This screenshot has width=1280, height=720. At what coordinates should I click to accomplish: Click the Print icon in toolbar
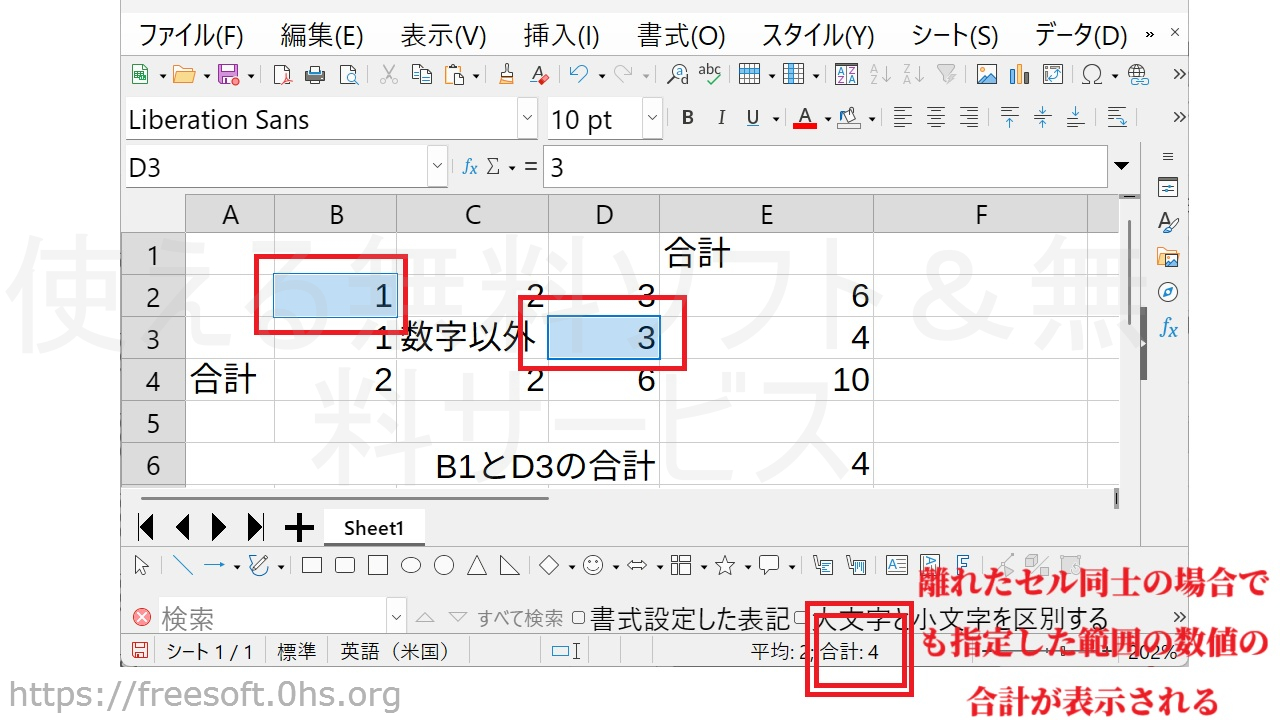point(315,75)
